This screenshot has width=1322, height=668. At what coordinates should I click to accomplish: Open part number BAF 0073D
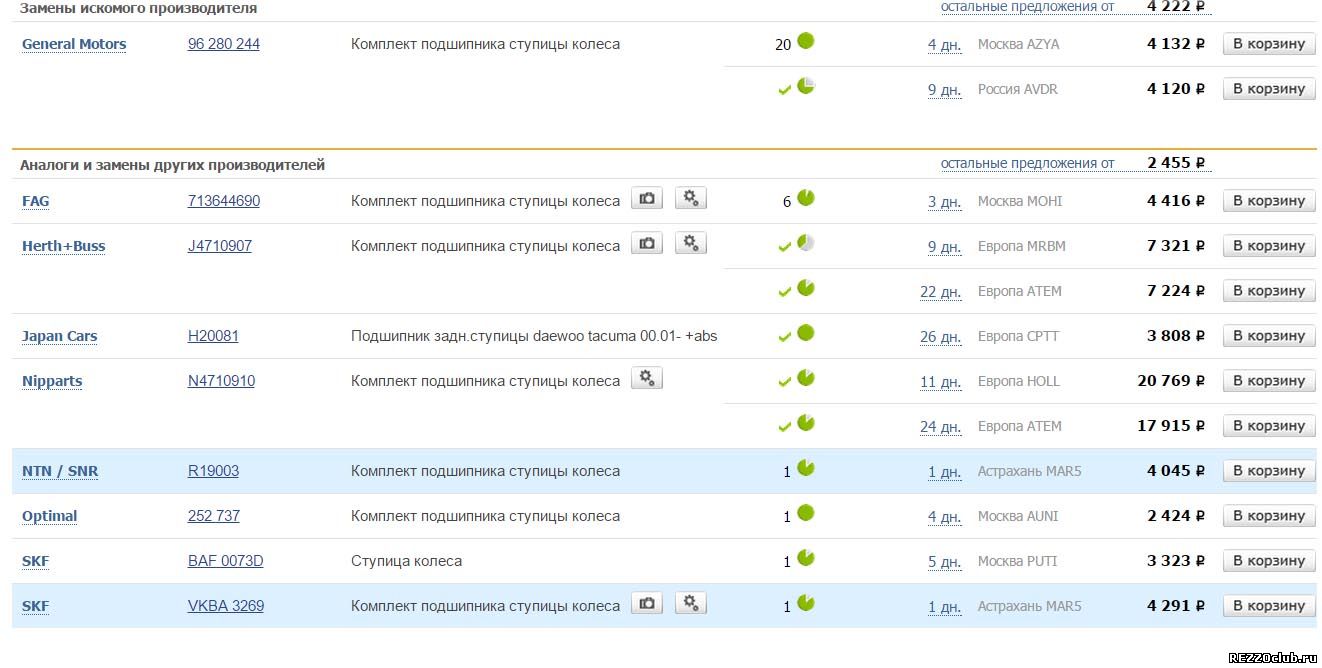[x=226, y=561]
